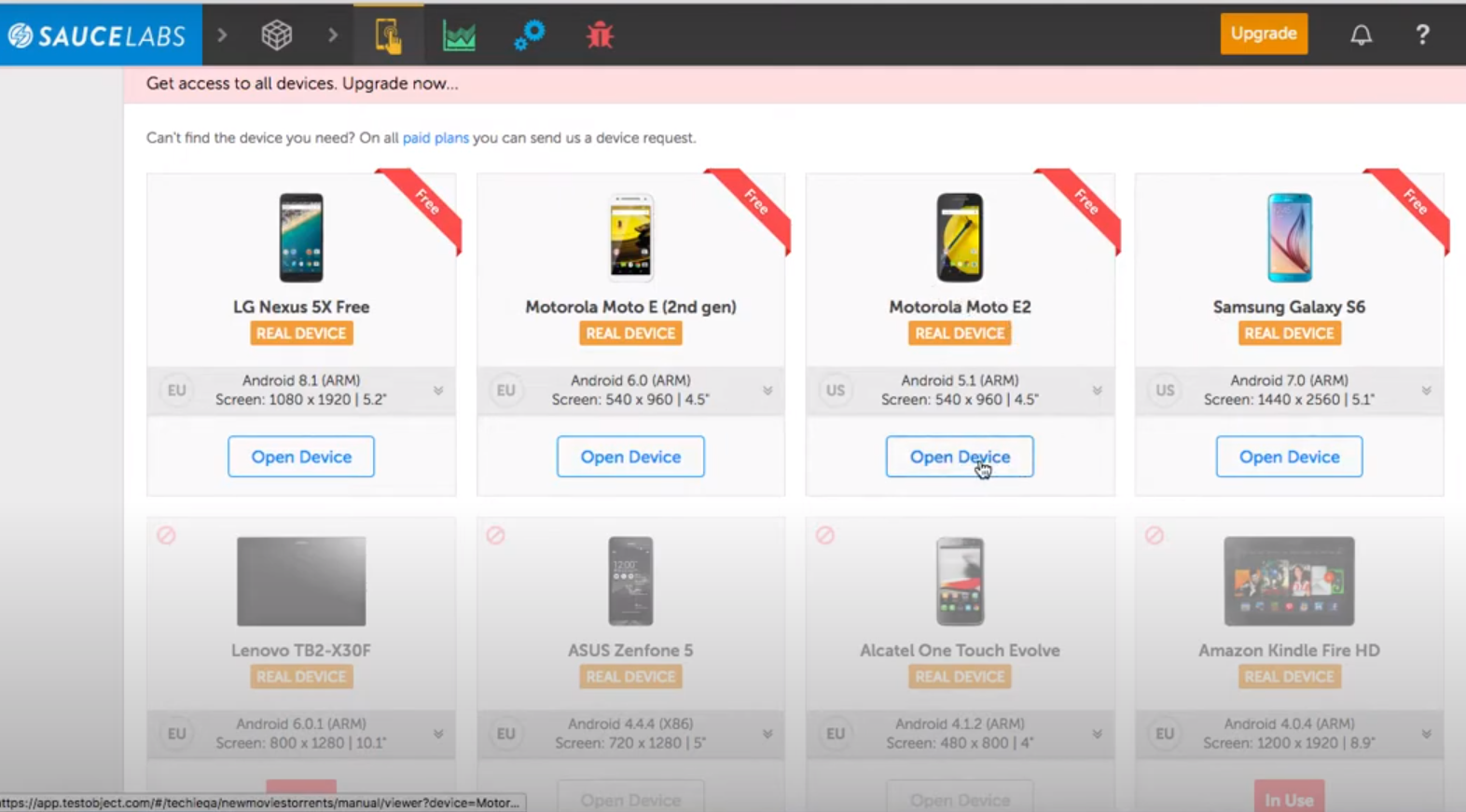Viewport: 1466px width, 812px height.
Task: Expand ASUS Zenfone 5 Android 4.4.4 details
Action: [768, 735]
